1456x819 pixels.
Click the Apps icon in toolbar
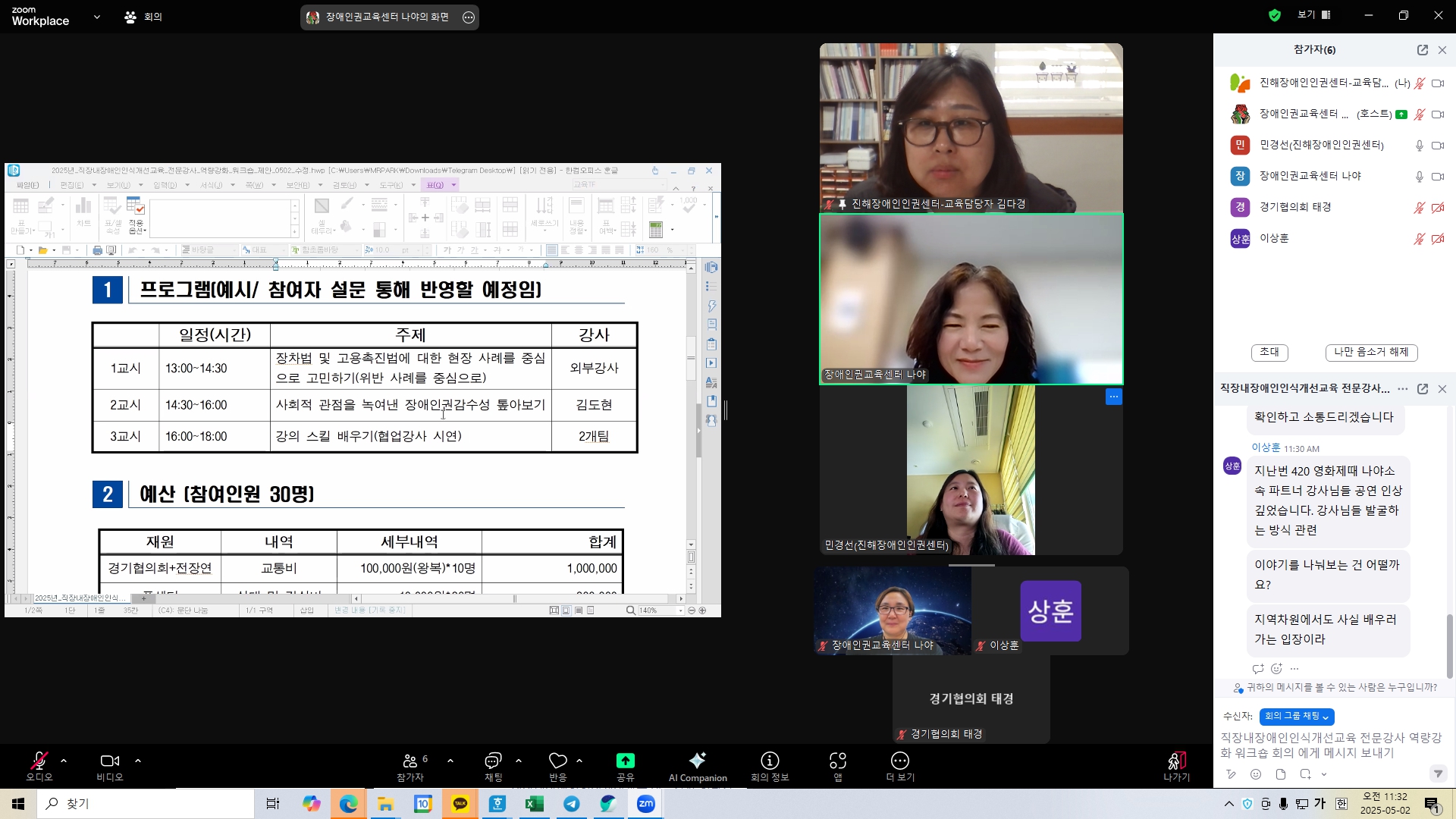[x=837, y=761]
